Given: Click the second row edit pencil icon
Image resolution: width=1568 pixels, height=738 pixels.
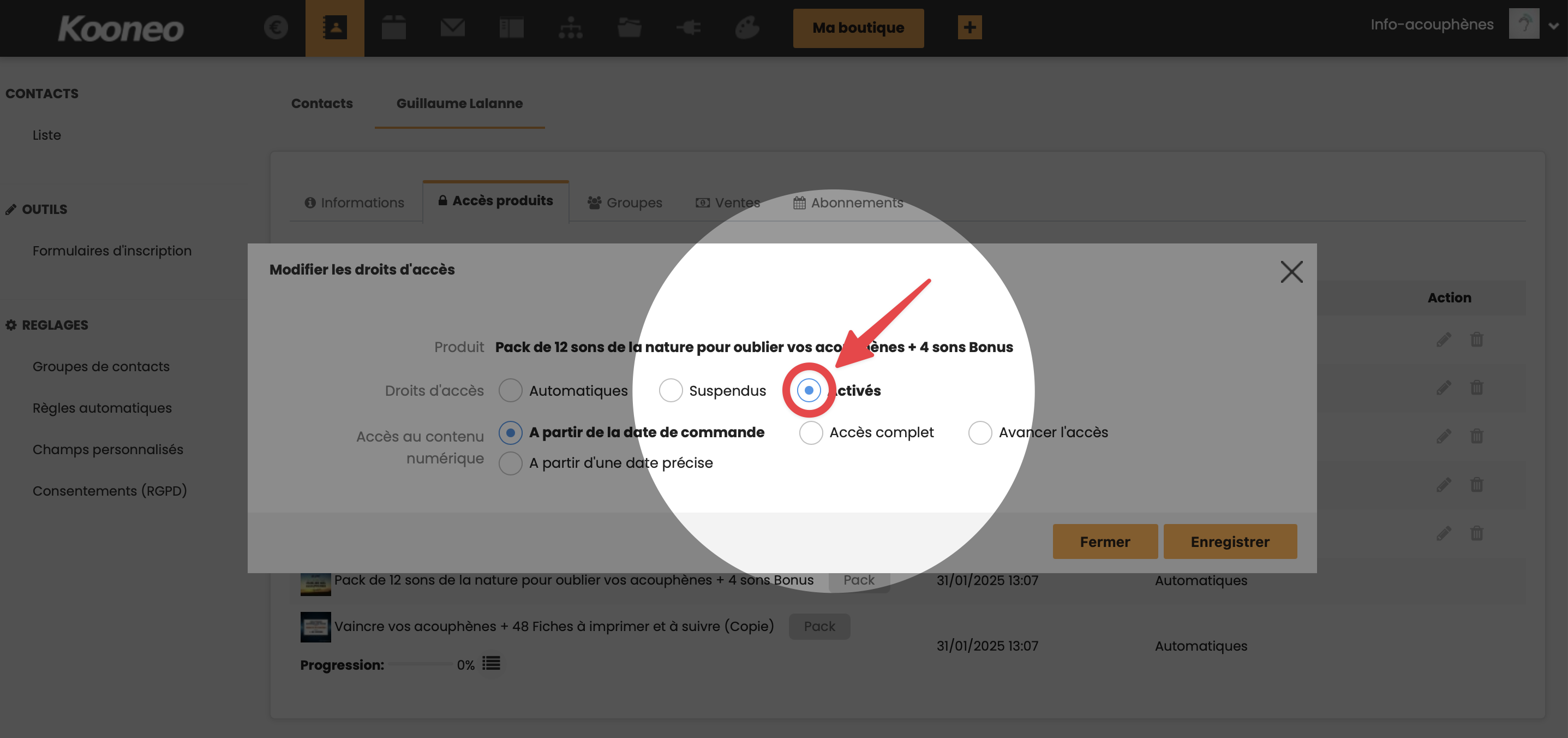Looking at the screenshot, I should (x=1444, y=387).
